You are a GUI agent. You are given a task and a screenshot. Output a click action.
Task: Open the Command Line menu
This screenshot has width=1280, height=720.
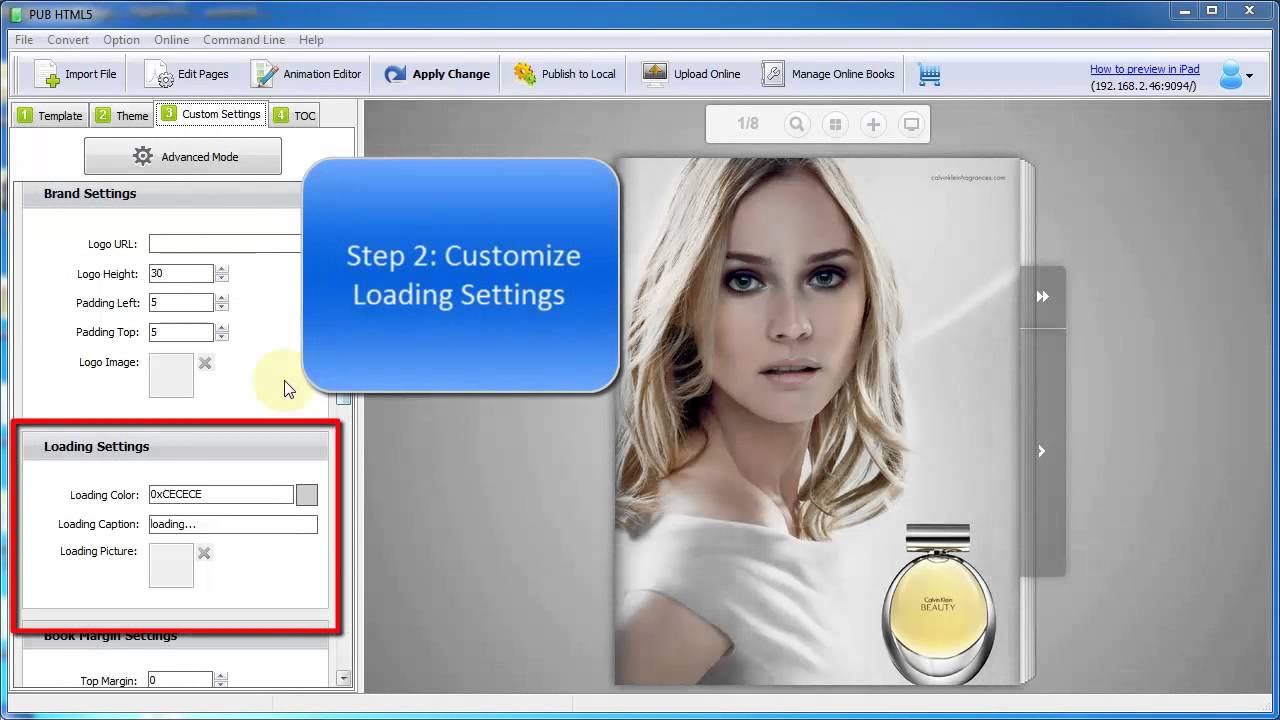tap(244, 40)
